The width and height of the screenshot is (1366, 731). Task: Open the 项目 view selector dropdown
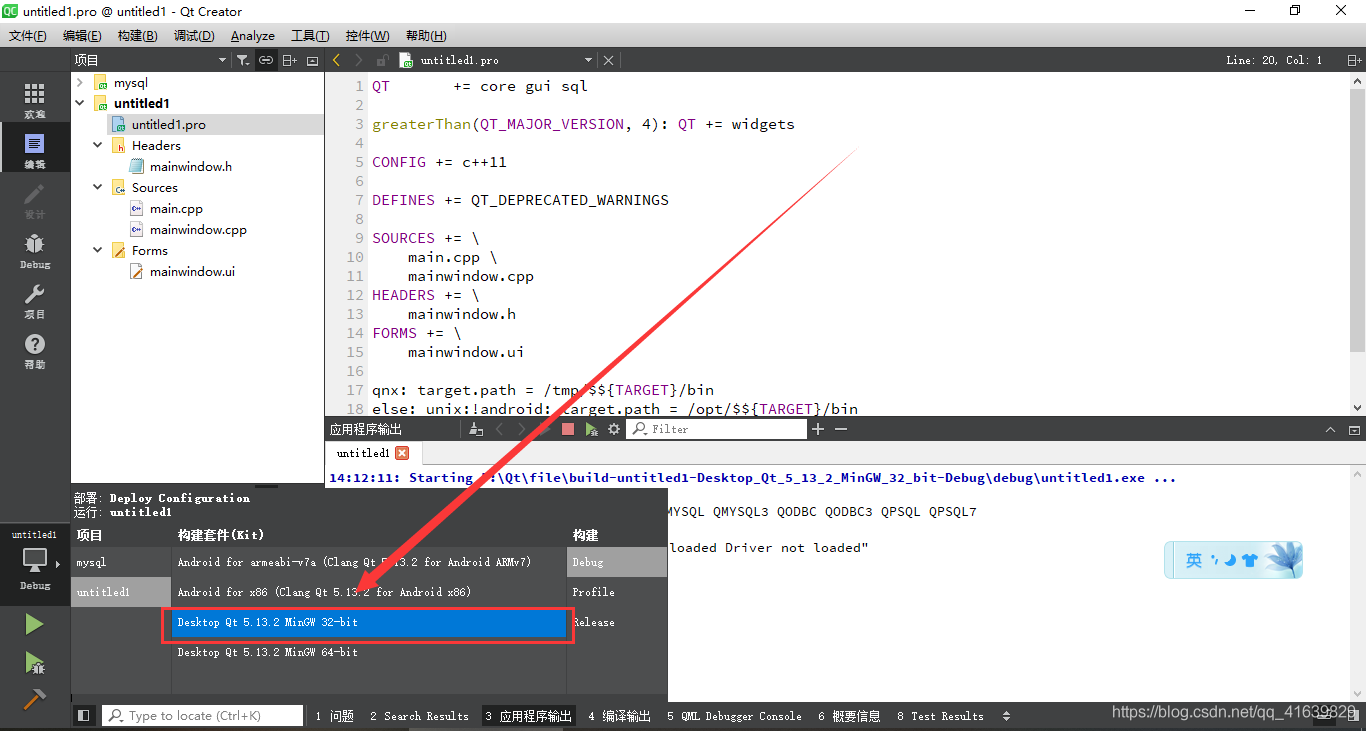click(222, 60)
